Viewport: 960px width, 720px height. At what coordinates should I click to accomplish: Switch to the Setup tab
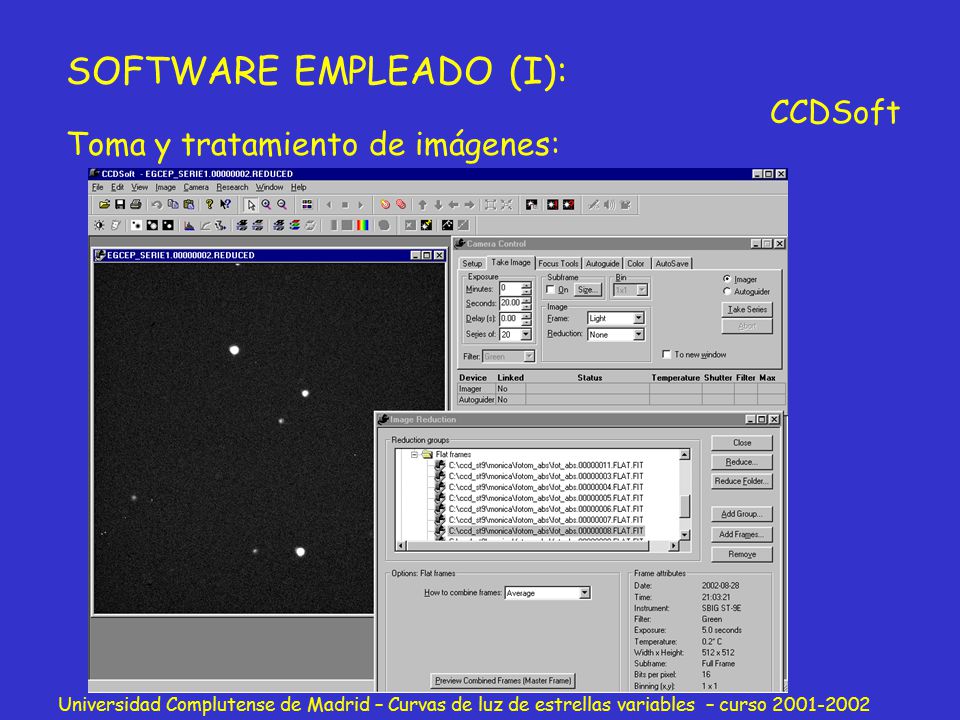472,263
